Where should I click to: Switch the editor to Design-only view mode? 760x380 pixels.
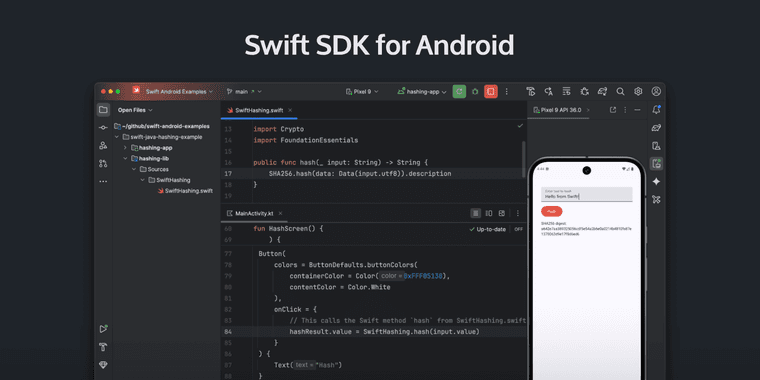pyautogui.click(x=502, y=213)
